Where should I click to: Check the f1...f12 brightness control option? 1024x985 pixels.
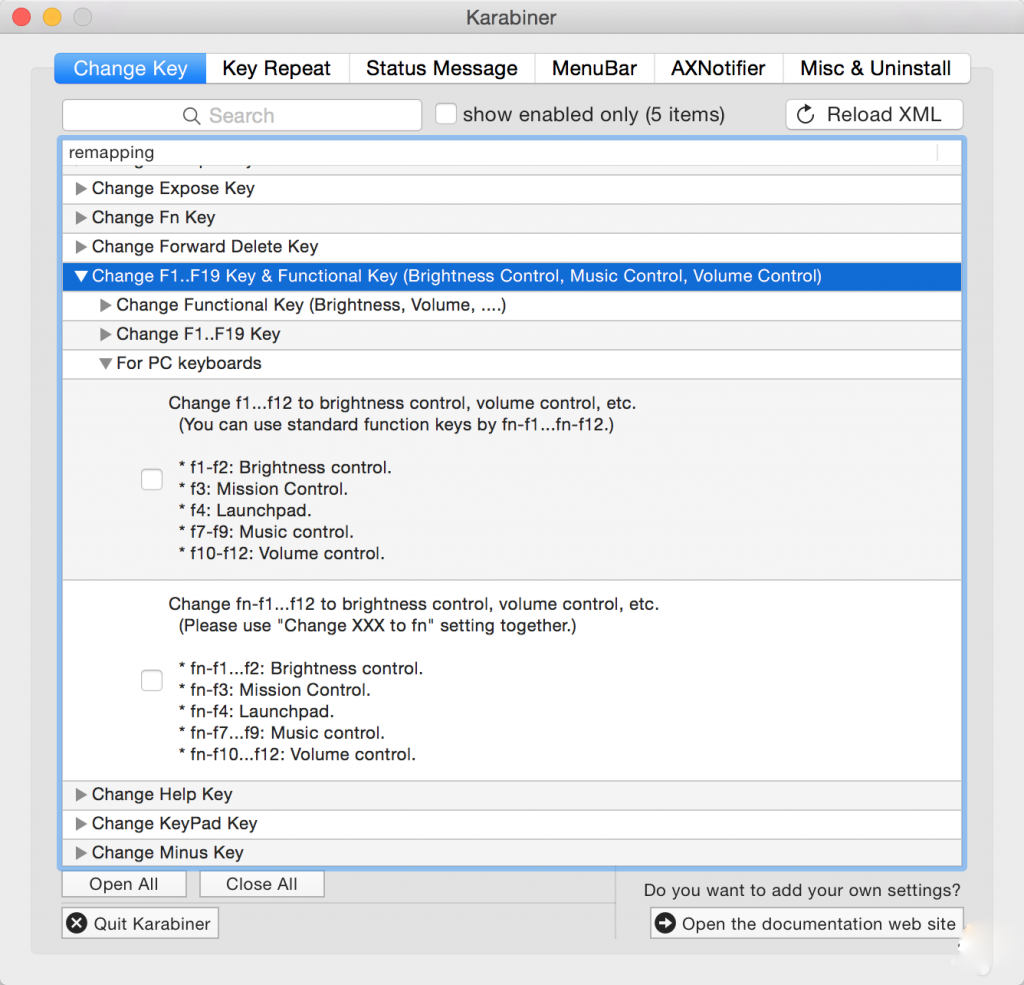(152, 479)
